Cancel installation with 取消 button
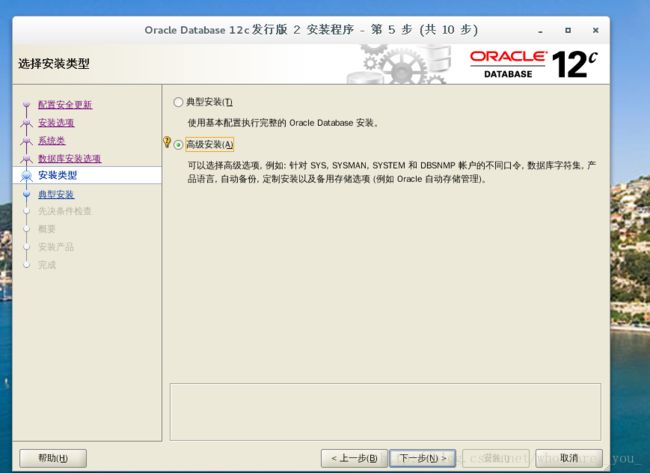The height and width of the screenshot is (473, 650). point(569,458)
